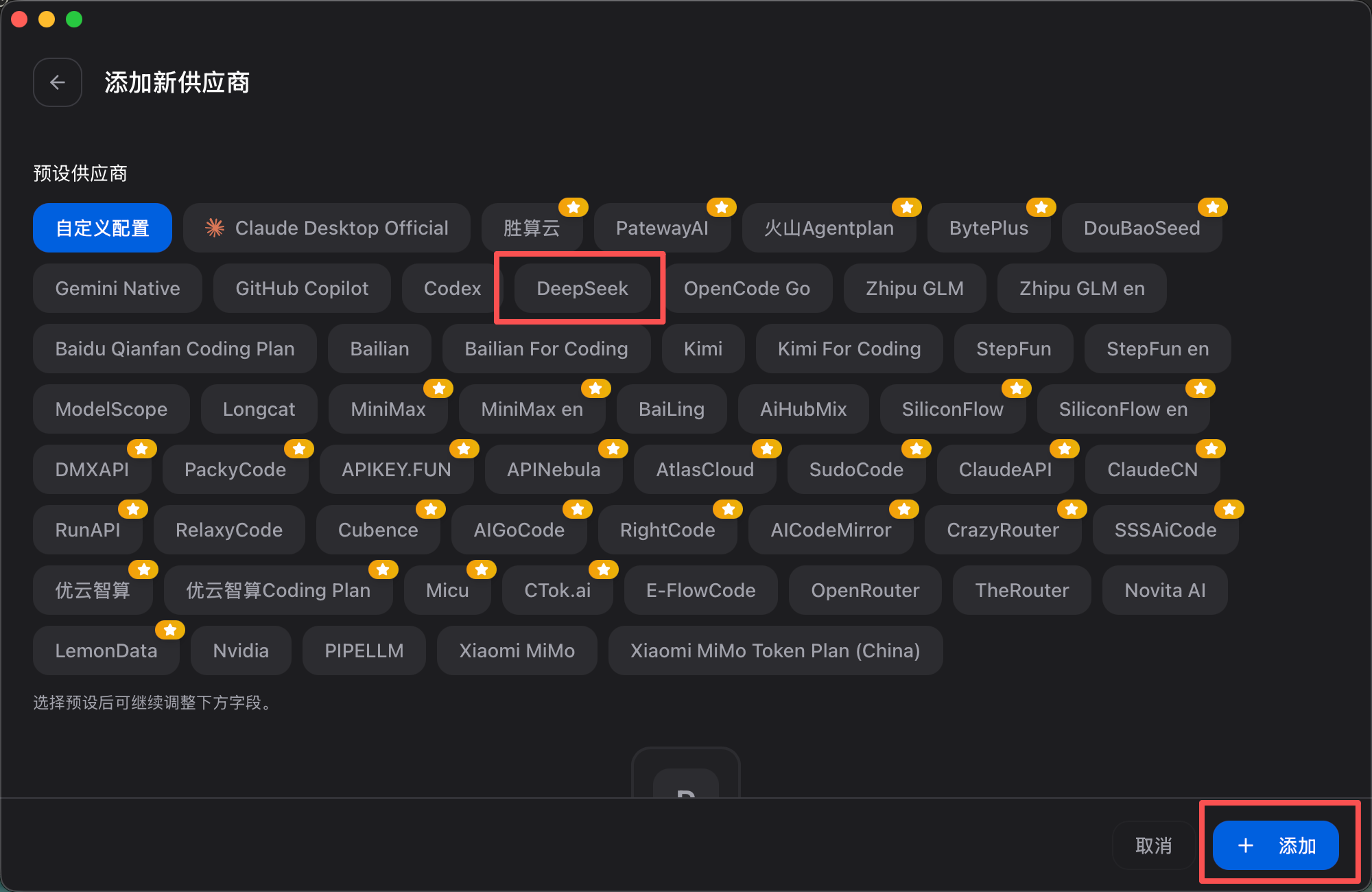This screenshot has width=1372, height=892.
Task: Select DouBaoSeed provider preset
Action: (1142, 228)
